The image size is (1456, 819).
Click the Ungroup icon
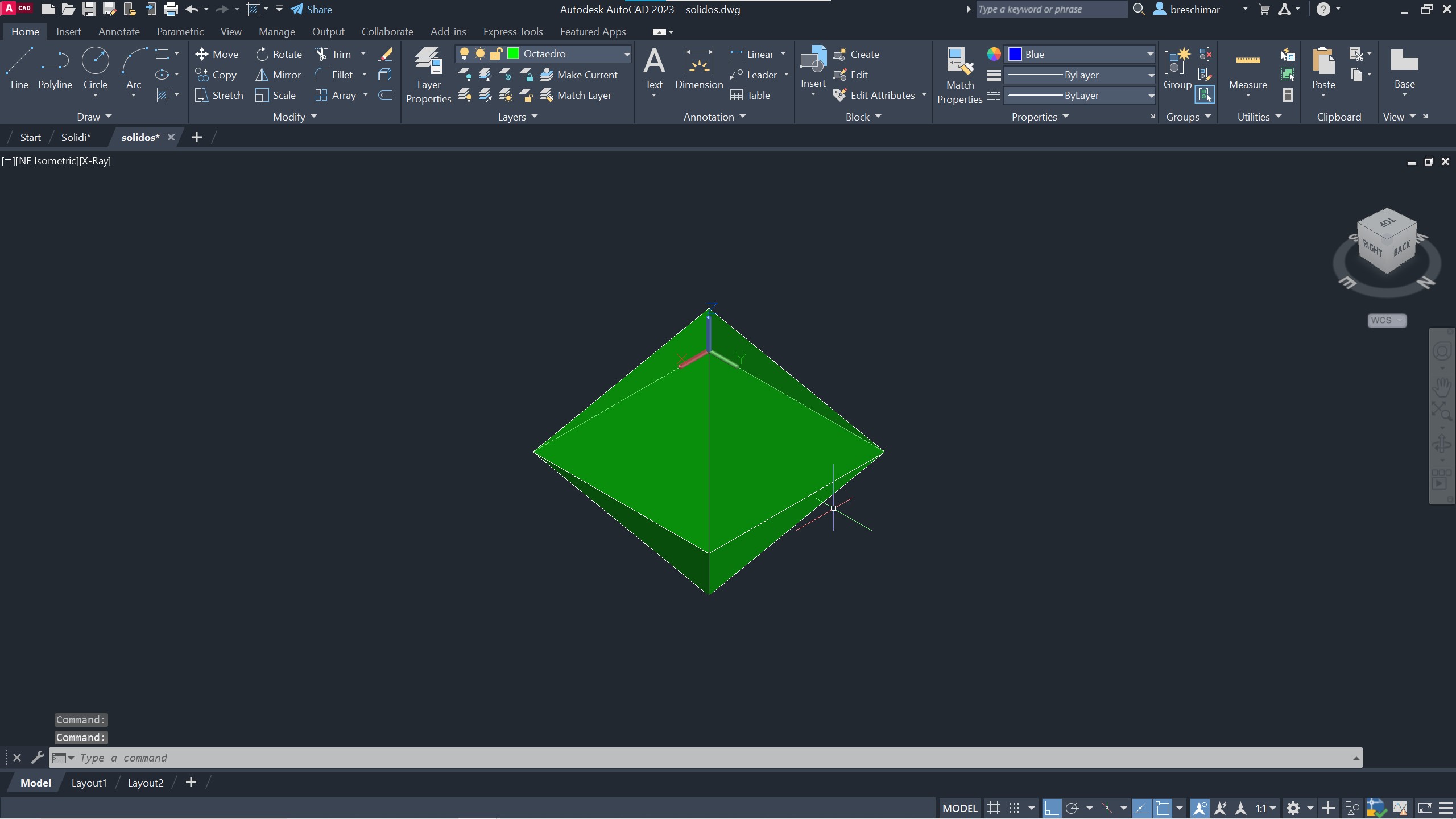(x=1205, y=54)
